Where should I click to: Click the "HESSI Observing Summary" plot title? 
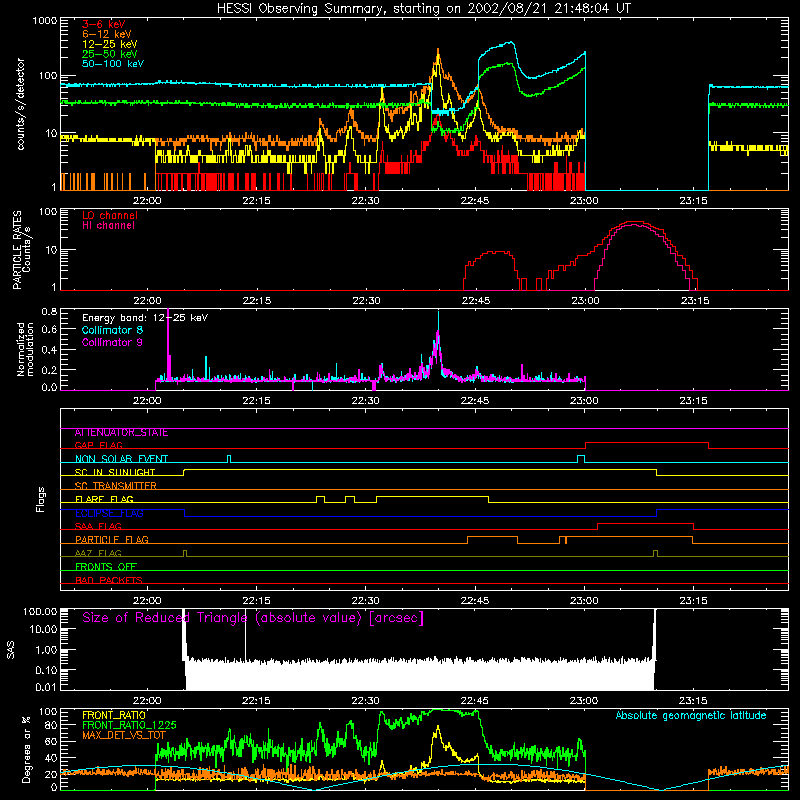[x=423, y=9]
